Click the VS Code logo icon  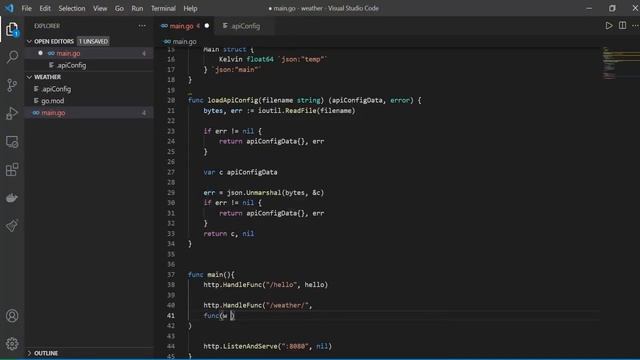(9, 8)
